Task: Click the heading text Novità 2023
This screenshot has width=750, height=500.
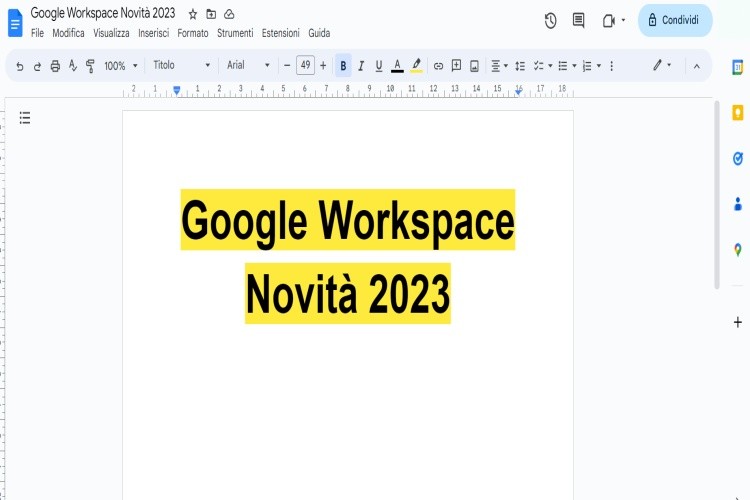Action: pos(348,294)
